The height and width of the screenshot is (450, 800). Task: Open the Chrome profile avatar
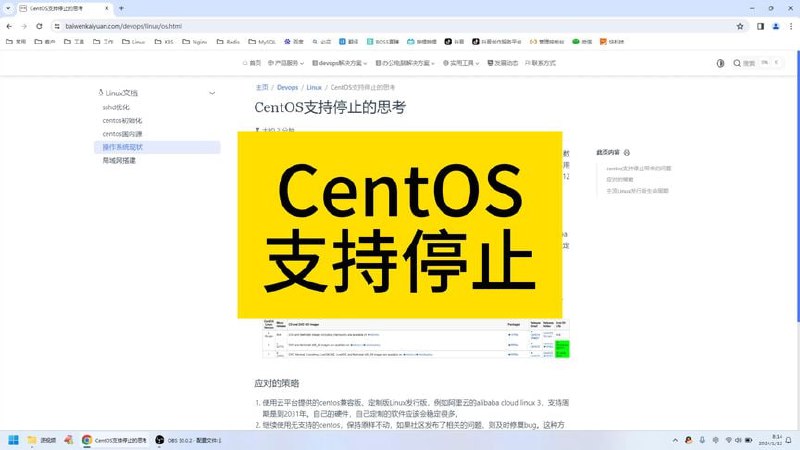point(776,26)
